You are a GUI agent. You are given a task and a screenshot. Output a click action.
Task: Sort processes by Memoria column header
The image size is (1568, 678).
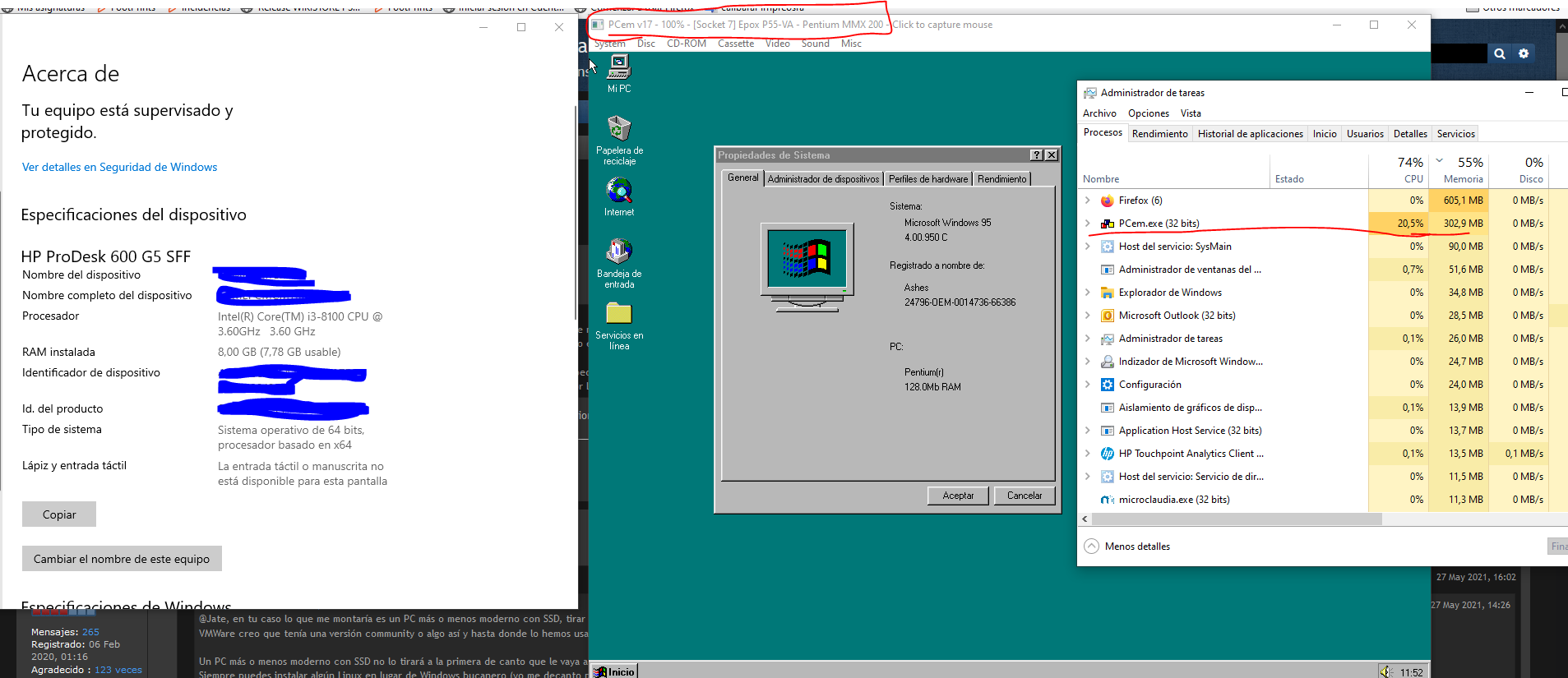(1459, 170)
